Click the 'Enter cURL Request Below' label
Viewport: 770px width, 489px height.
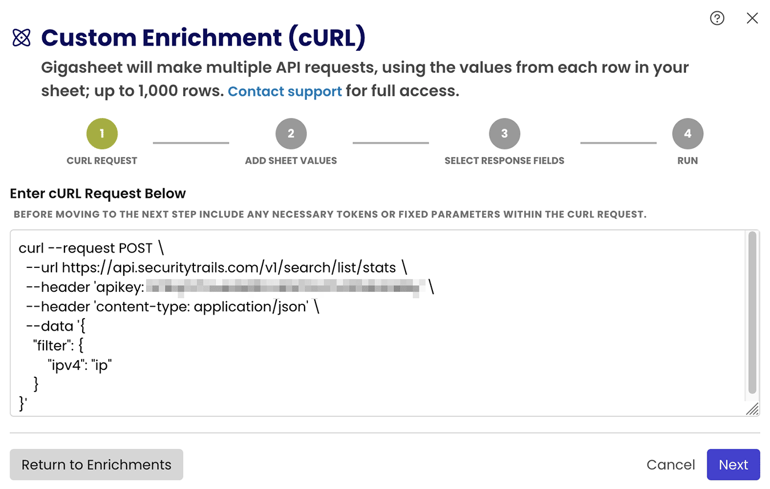[x=98, y=193]
